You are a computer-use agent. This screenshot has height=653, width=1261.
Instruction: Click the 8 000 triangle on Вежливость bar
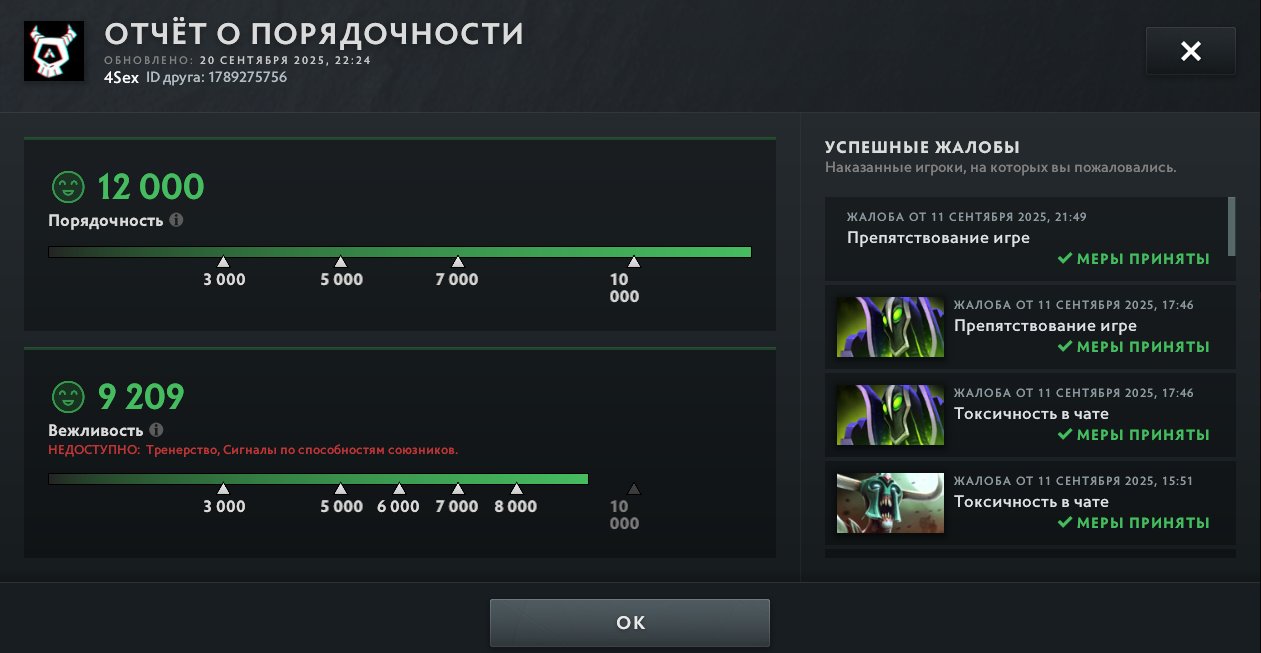point(516,489)
